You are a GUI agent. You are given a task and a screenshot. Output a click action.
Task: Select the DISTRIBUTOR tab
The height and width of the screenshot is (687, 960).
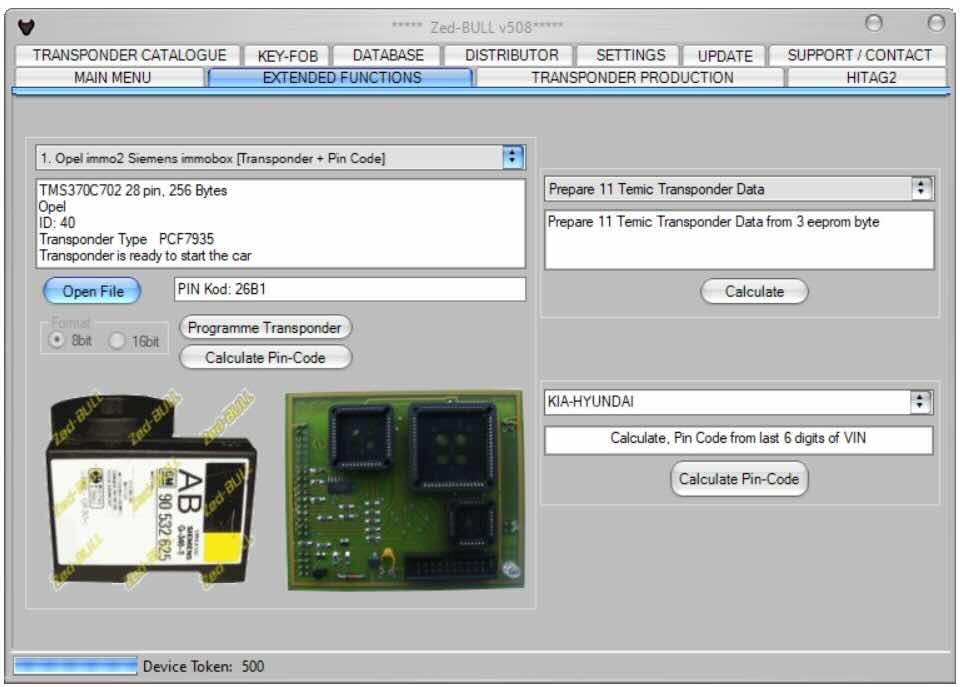(511, 55)
